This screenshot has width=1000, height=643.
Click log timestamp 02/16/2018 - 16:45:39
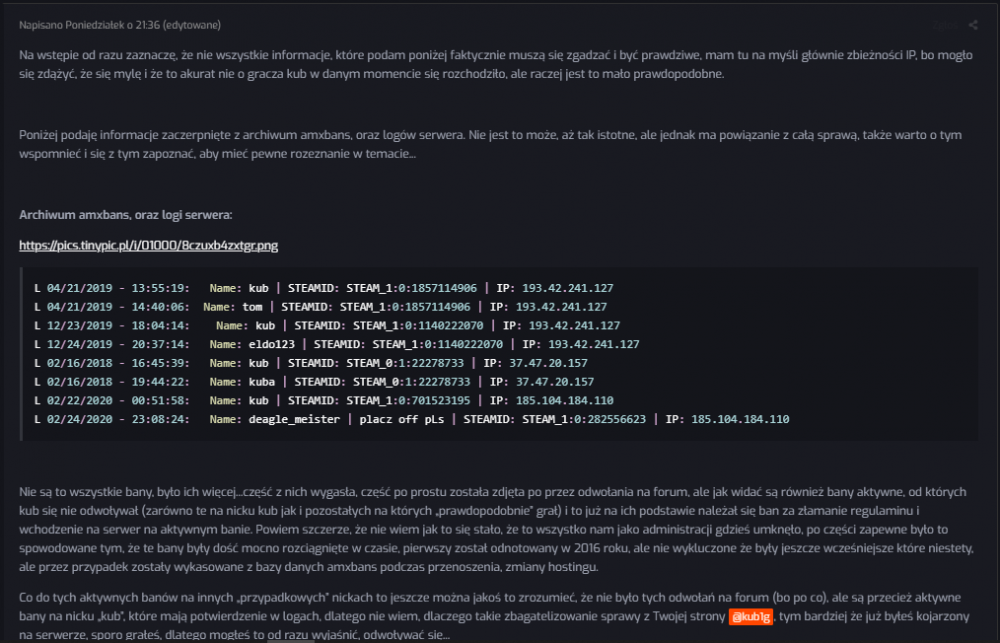click(x=118, y=363)
